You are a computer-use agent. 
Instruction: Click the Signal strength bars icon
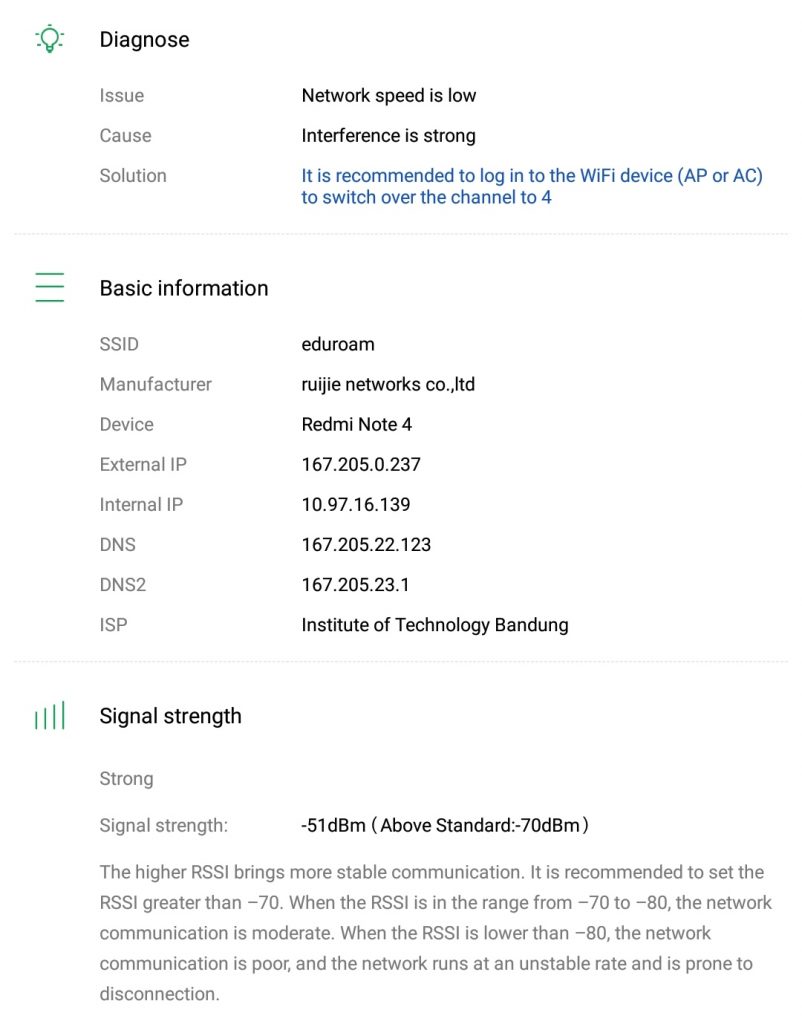[x=49, y=716]
